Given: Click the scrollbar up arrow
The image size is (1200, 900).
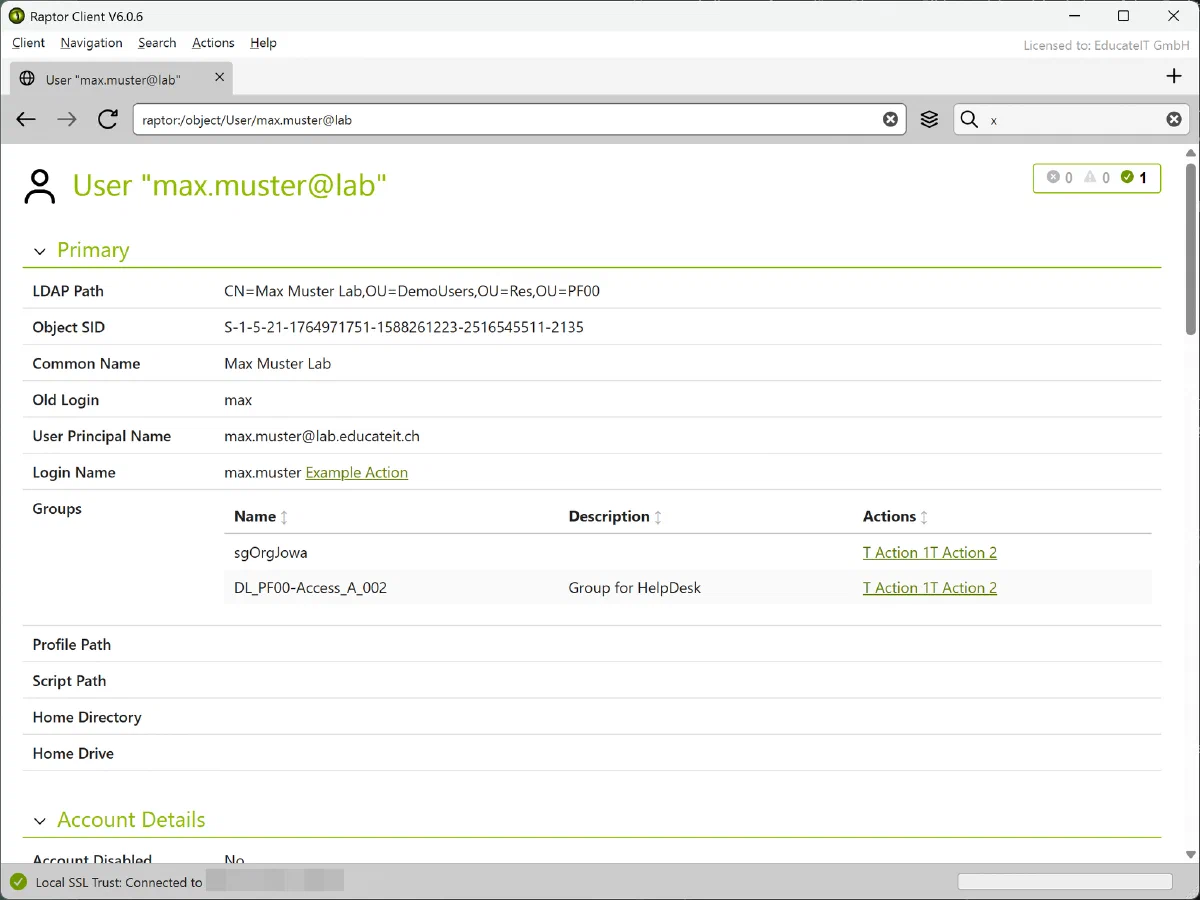Looking at the screenshot, I should pyautogui.click(x=1191, y=153).
